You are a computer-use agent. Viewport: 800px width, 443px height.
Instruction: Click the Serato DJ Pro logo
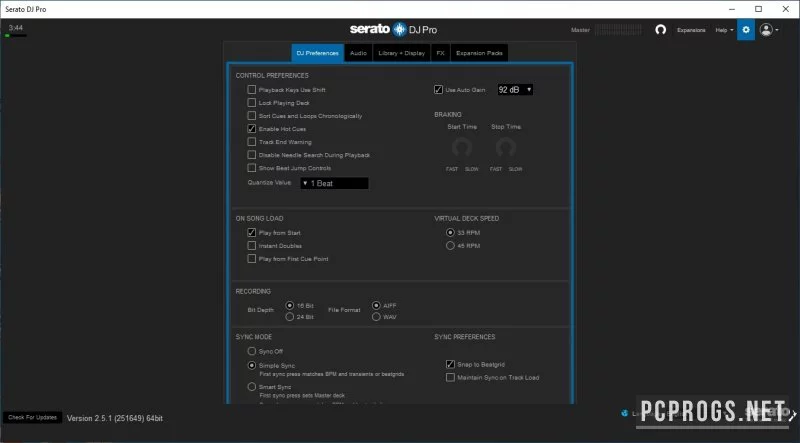pos(393,29)
